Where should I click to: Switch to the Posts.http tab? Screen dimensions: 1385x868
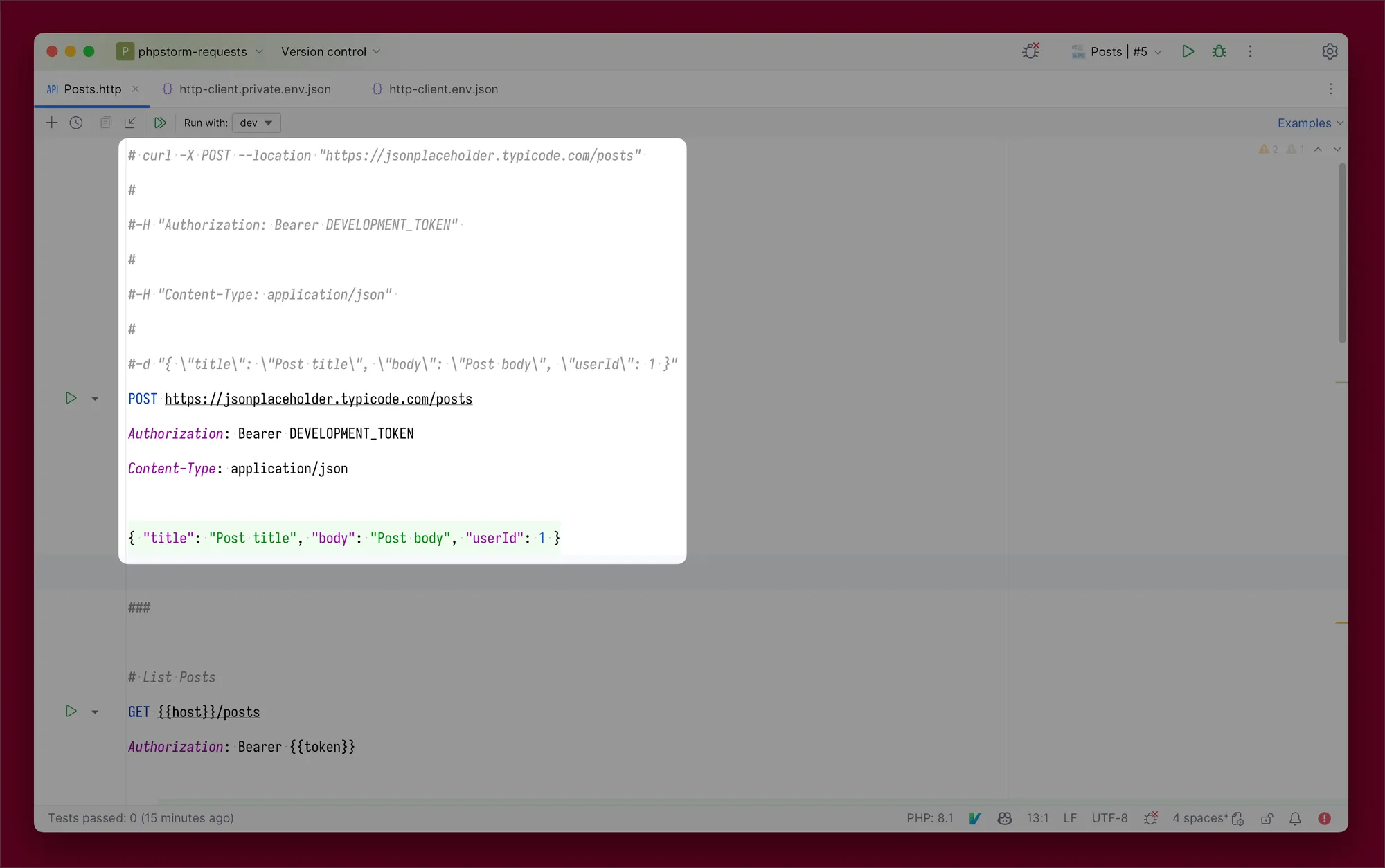[x=92, y=89]
